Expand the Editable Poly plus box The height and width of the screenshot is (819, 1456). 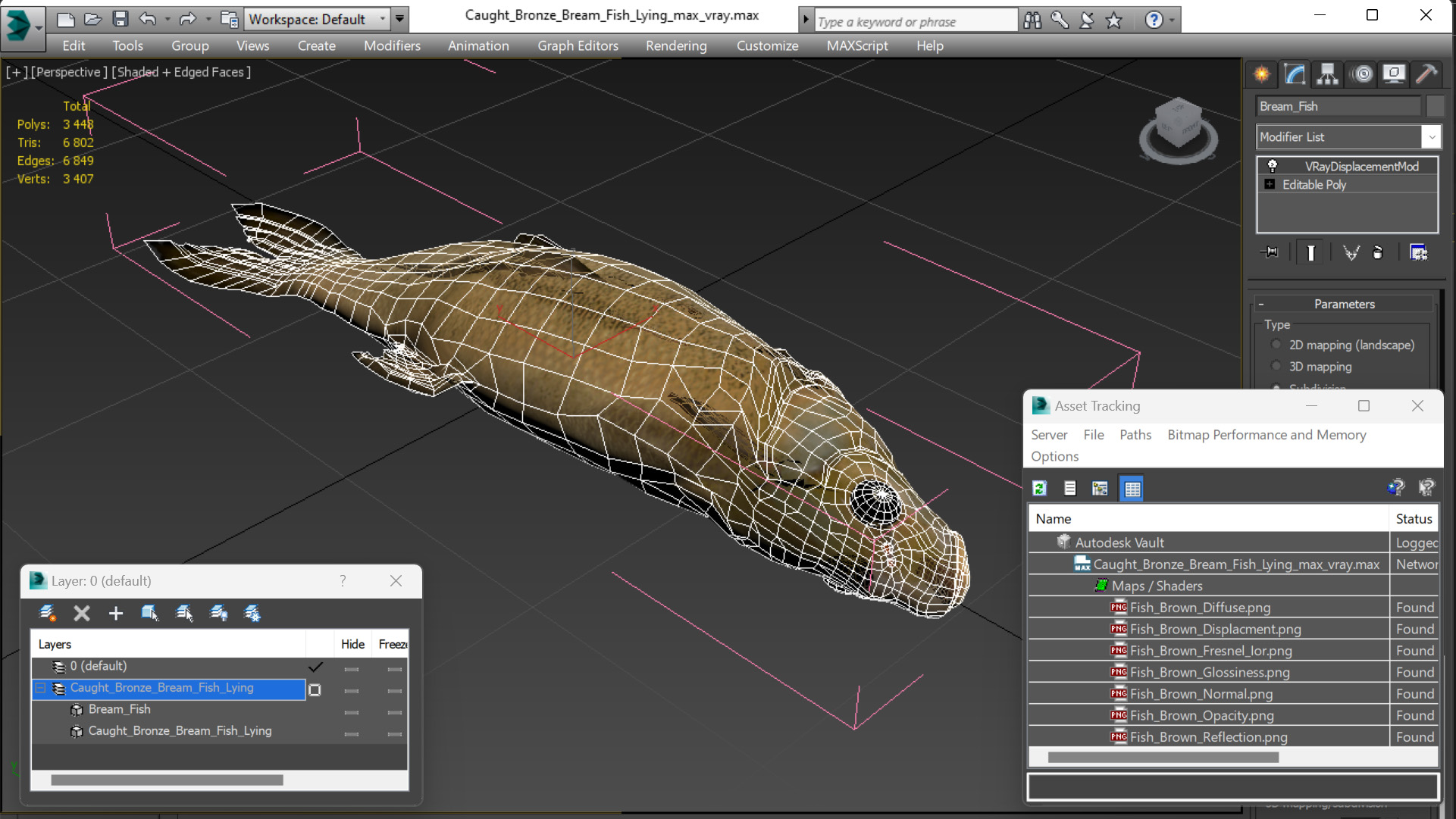tap(1270, 184)
